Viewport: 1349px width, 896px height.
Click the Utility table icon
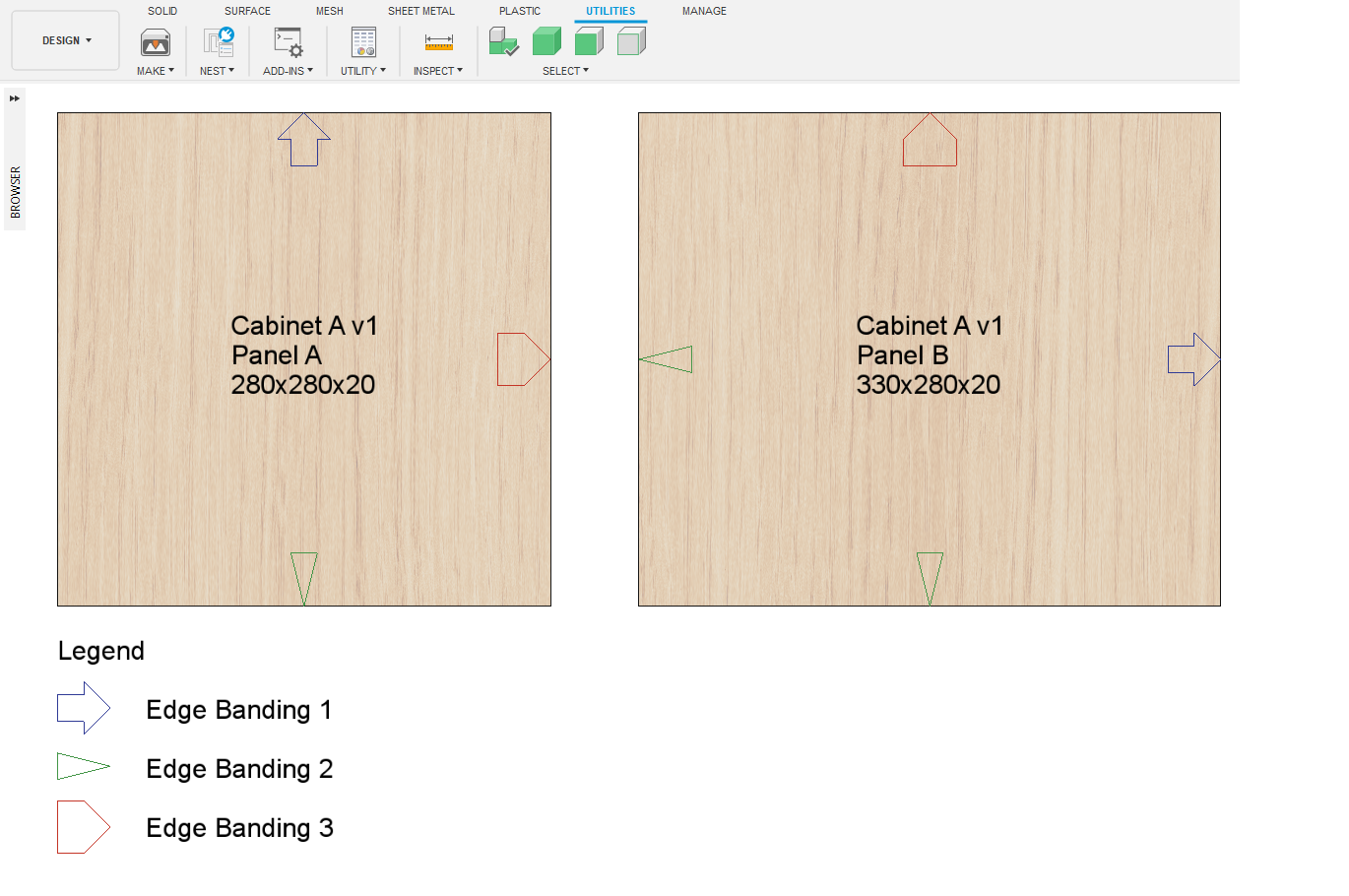(363, 42)
